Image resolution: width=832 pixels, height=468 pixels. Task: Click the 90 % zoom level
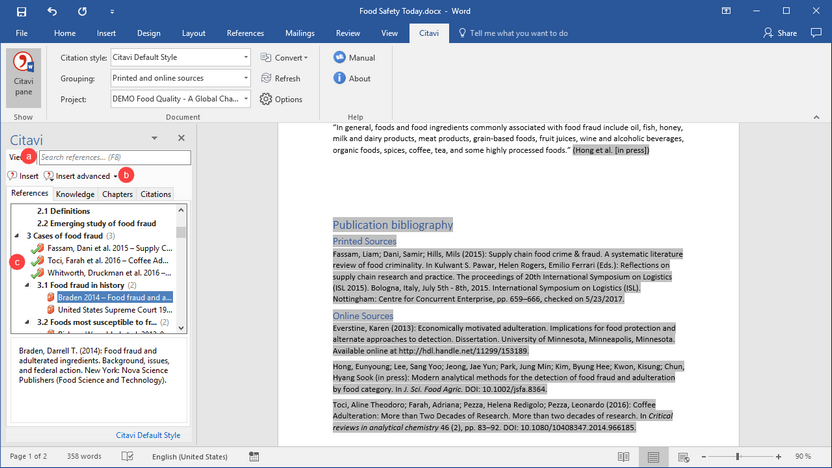pyautogui.click(x=803, y=456)
